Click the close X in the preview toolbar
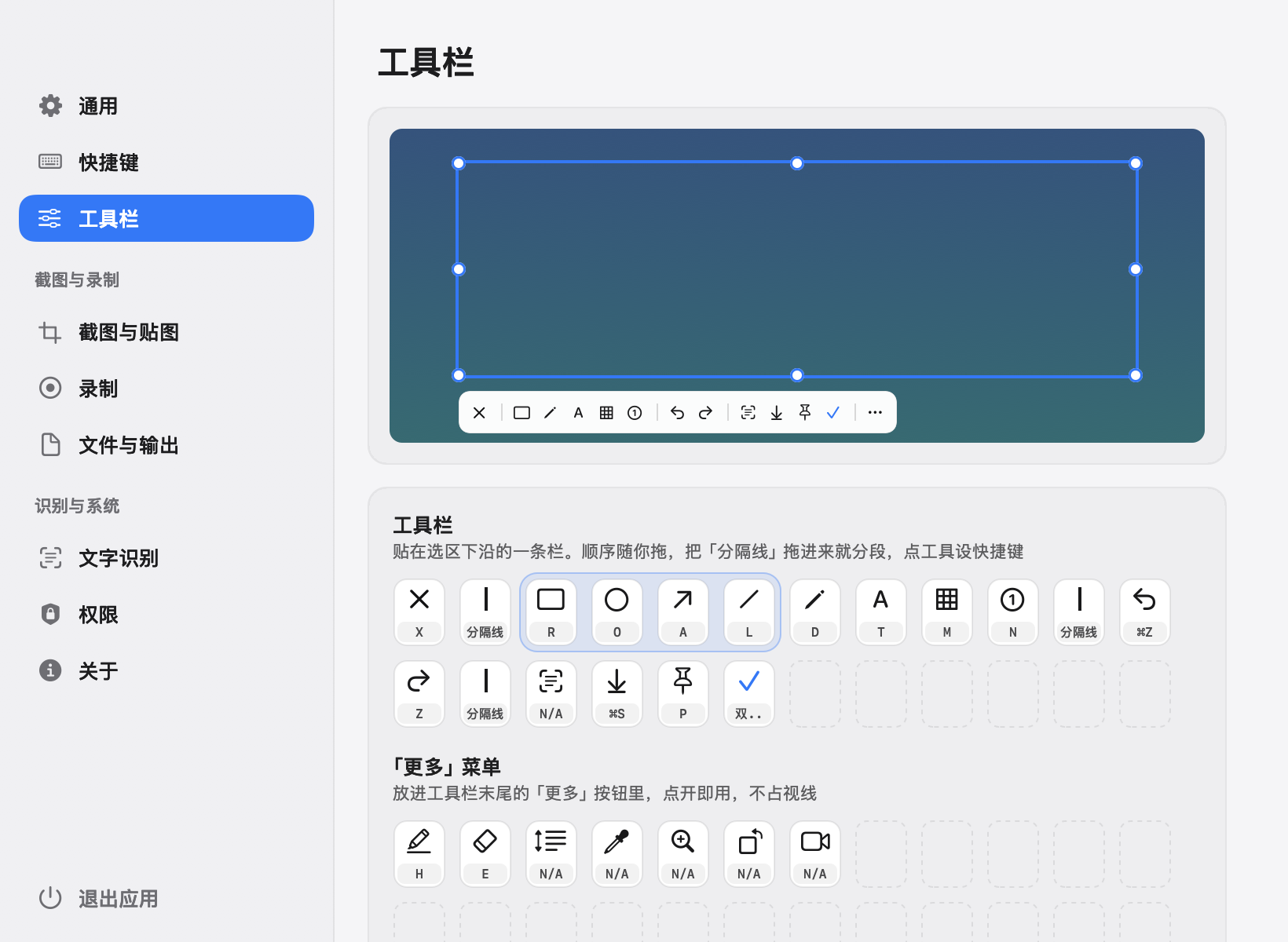Image resolution: width=1288 pixels, height=942 pixels. (x=479, y=412)
